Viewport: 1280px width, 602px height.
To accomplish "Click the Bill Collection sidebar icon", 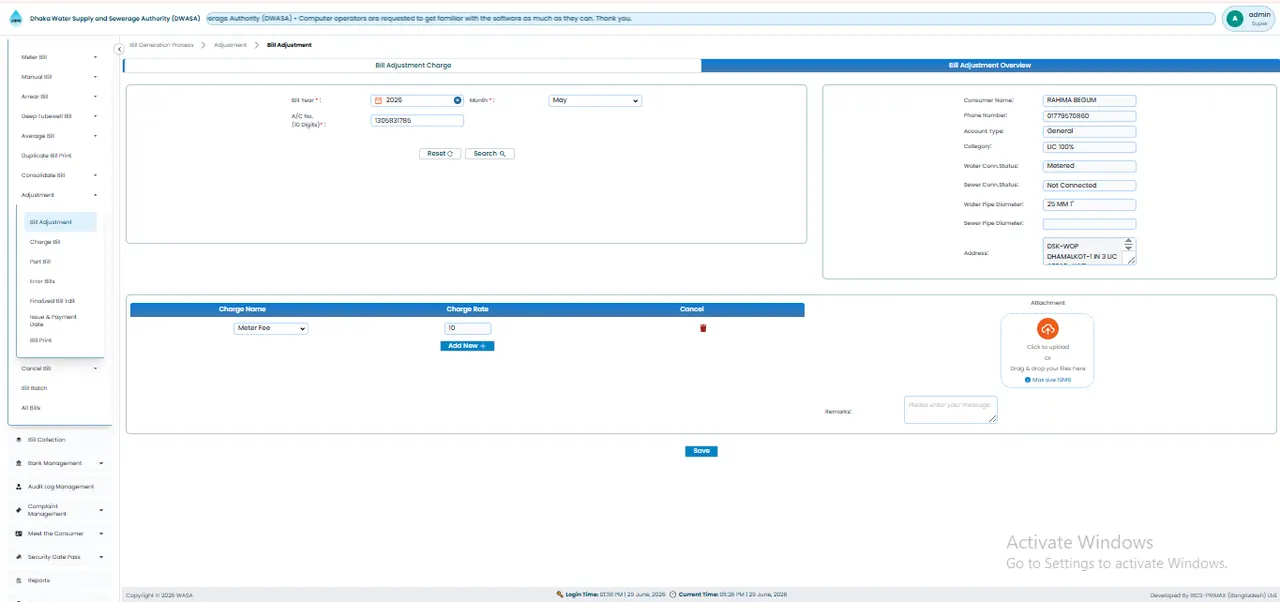I will pos(19,440).
